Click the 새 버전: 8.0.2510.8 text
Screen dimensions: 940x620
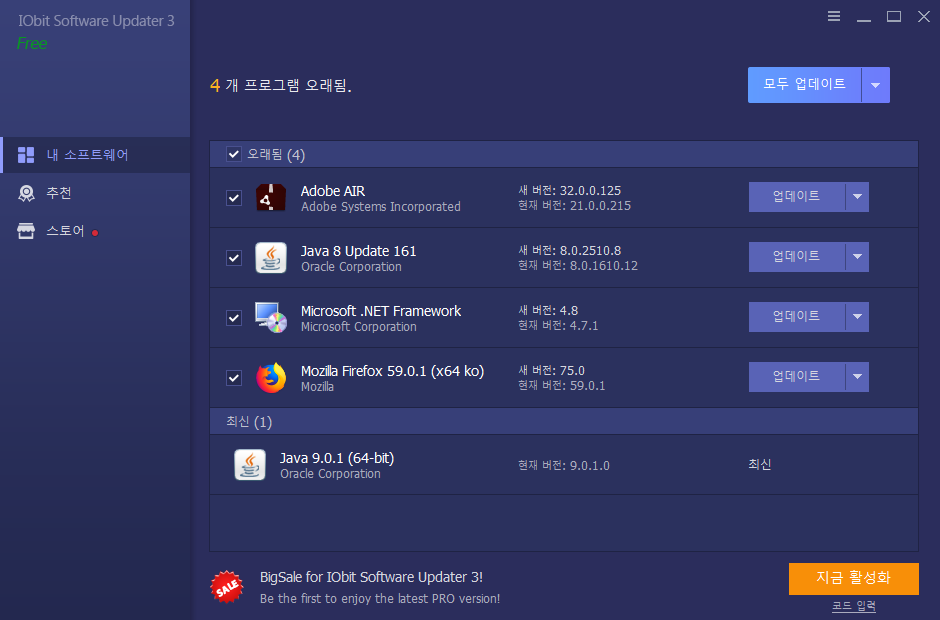570,251
